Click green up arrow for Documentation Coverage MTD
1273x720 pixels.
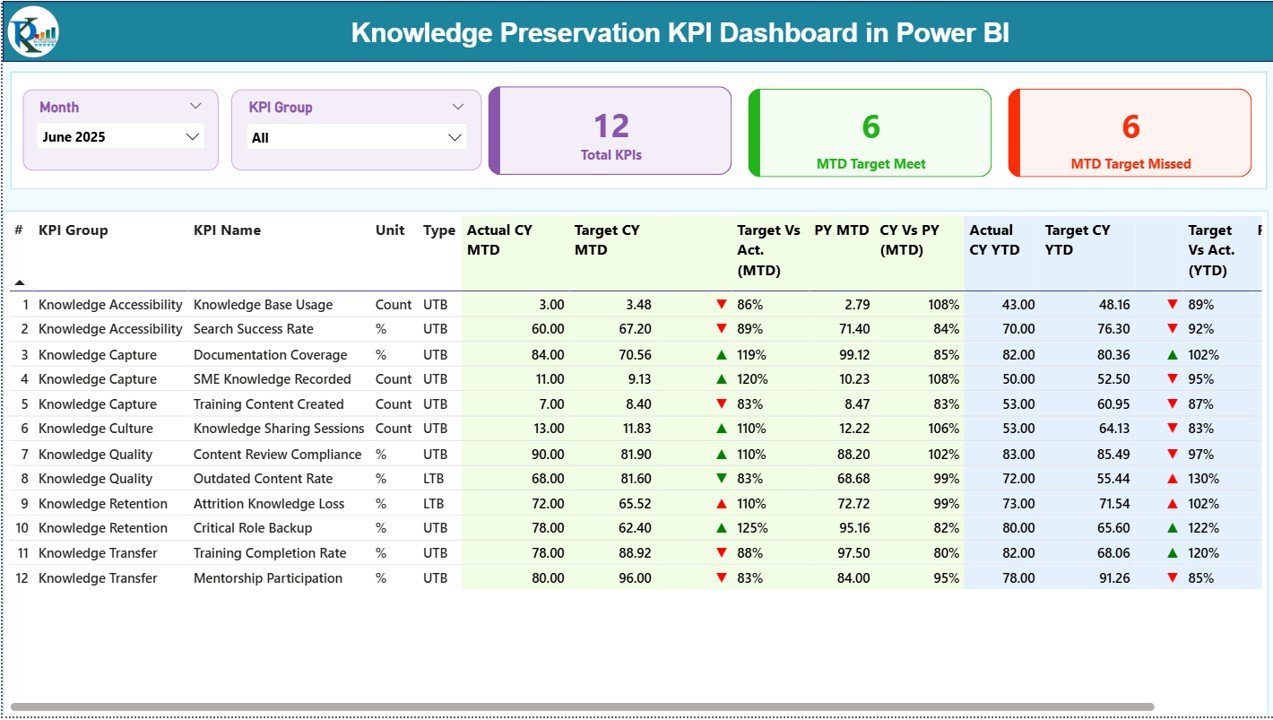(721, 354)
